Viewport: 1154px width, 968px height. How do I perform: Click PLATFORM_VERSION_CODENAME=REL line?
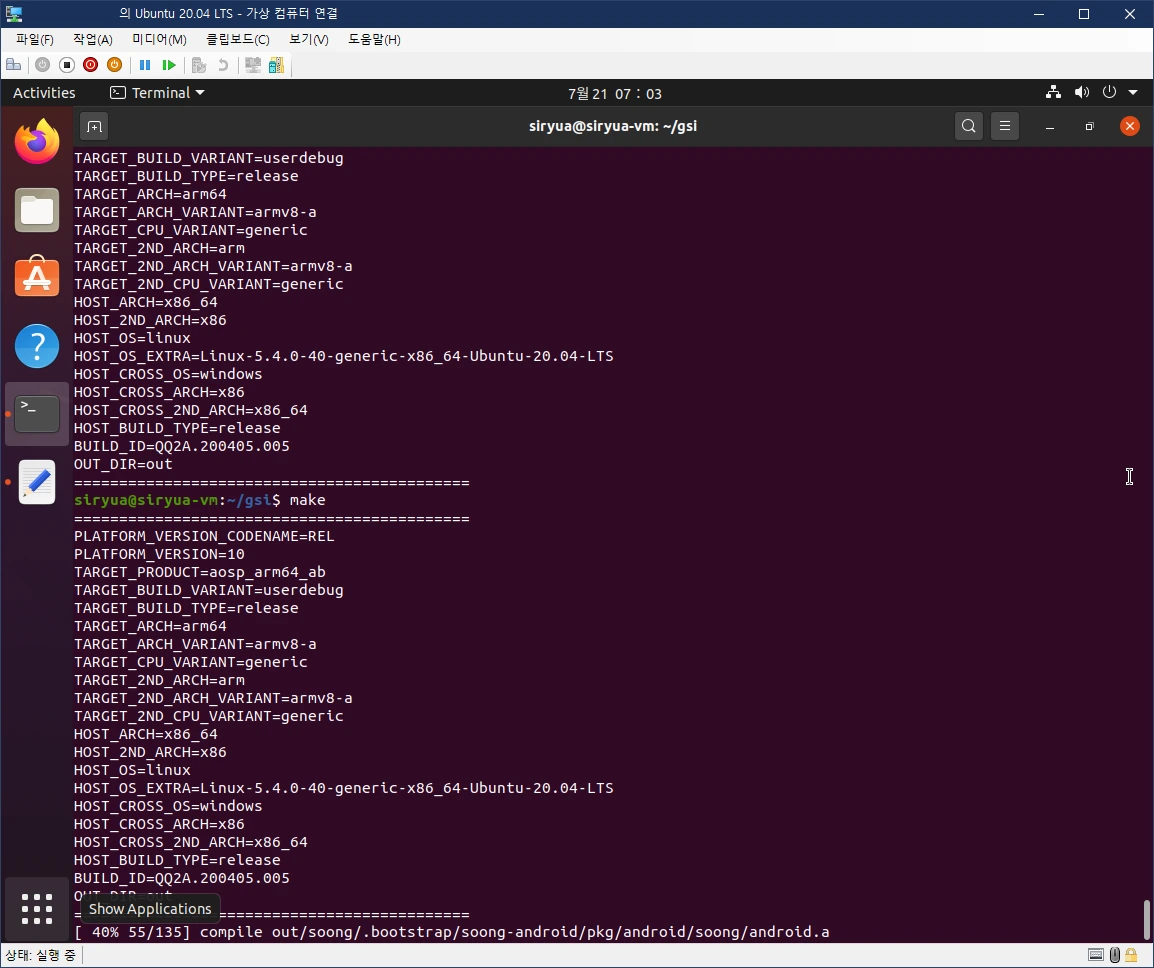[x=205, y=536]
